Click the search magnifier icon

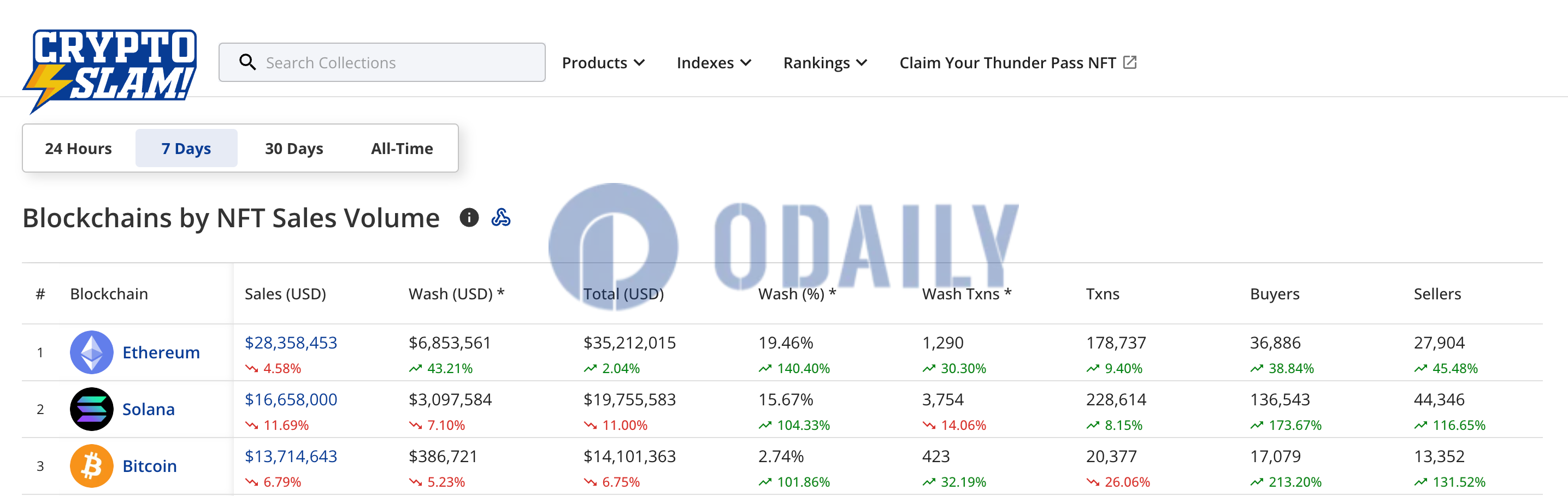[247, 62]
